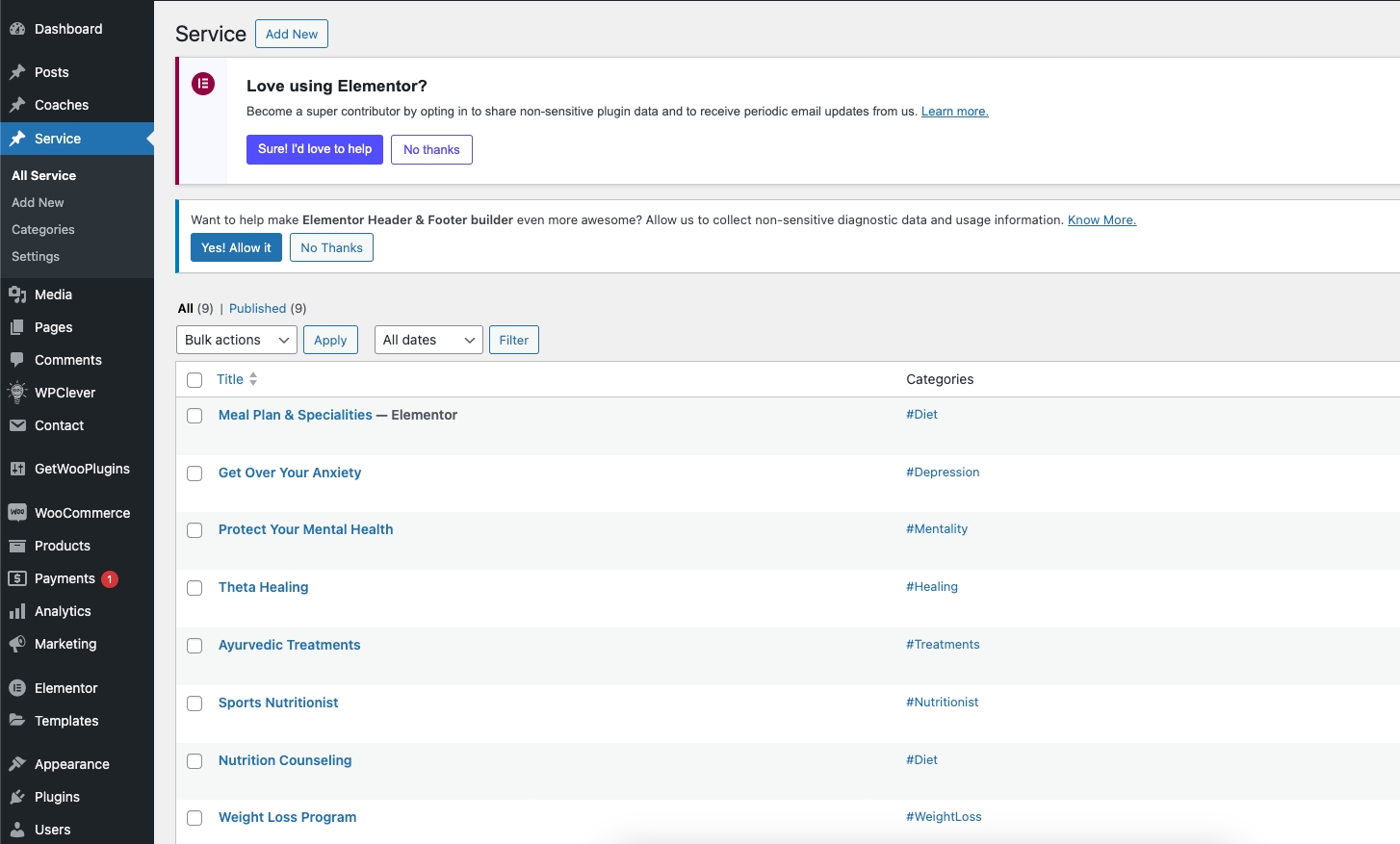Dismiss the Elementor notice with No thanks

click(431, 150)
